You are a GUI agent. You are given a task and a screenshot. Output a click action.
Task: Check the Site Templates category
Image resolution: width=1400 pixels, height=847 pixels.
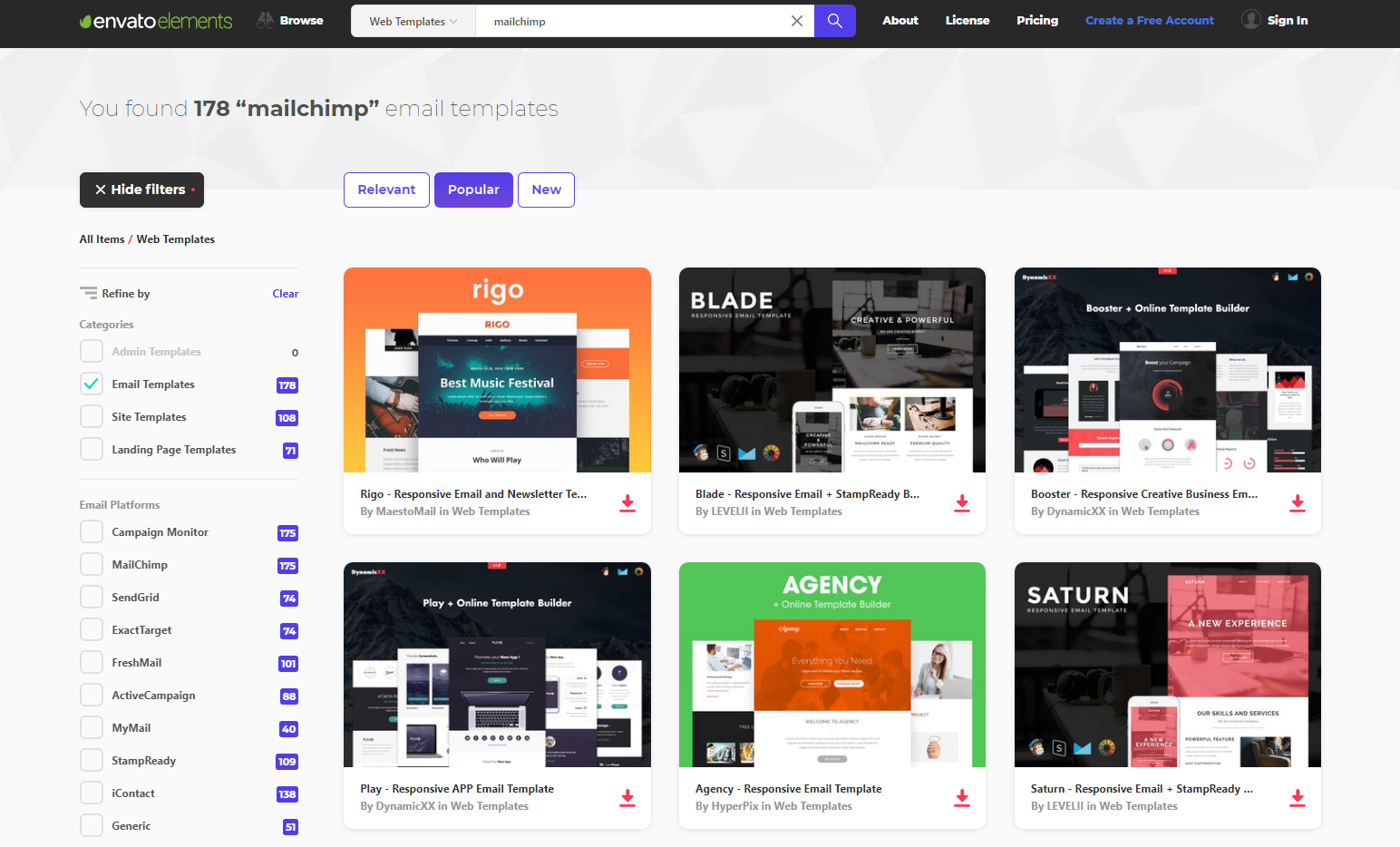click(92, 417)
